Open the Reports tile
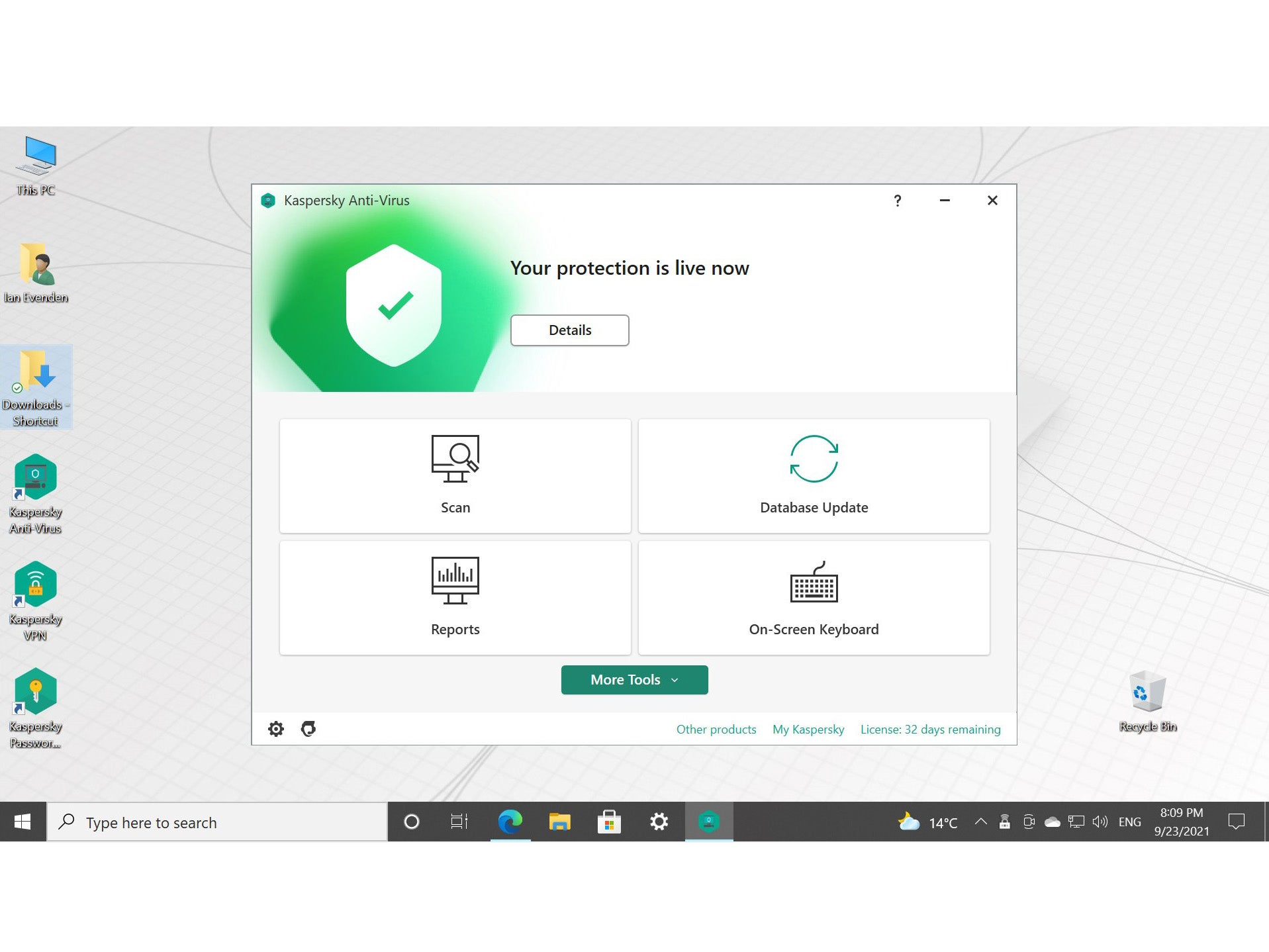The image size is (1269, 952). pyautogui.click(x=455, y=597)
